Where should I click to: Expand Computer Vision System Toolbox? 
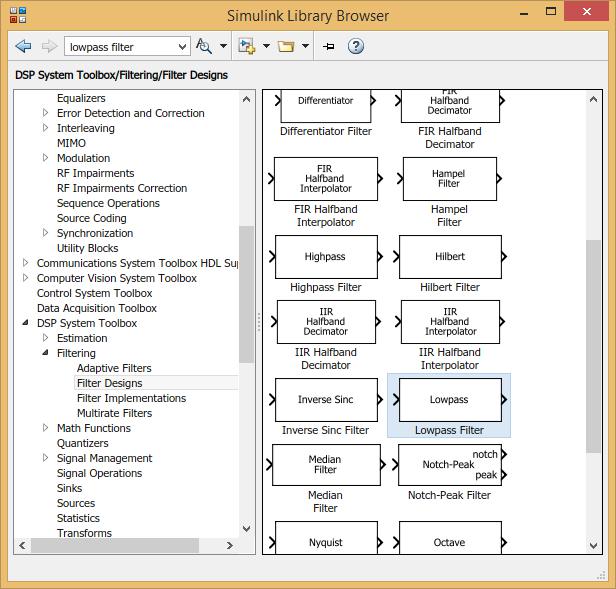pyautogui.click(x=26, y=278)
